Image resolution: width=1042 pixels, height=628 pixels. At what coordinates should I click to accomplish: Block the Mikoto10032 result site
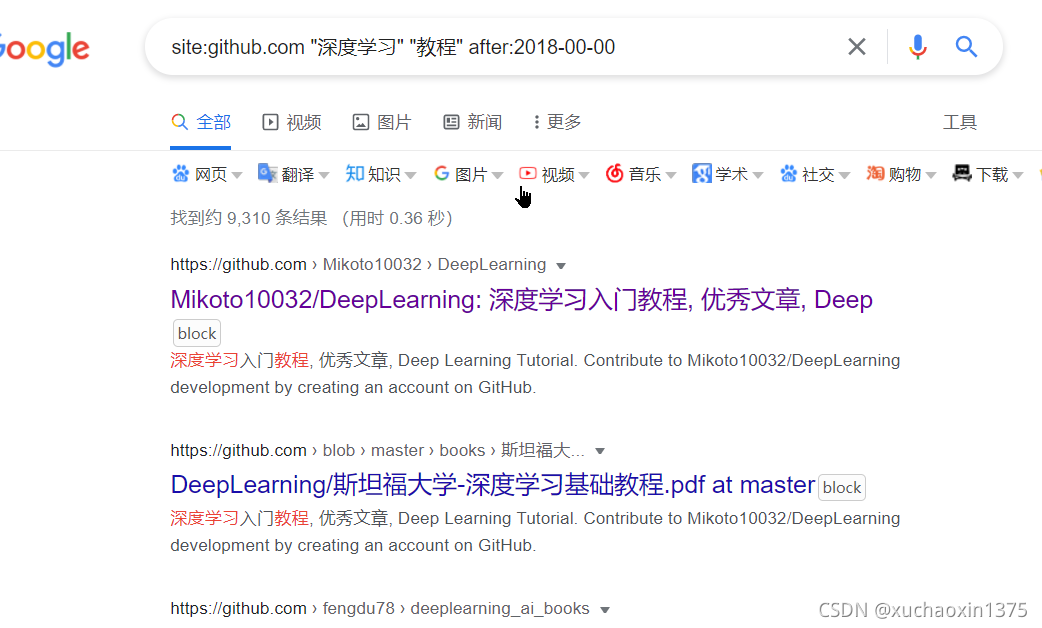point(196,333)
